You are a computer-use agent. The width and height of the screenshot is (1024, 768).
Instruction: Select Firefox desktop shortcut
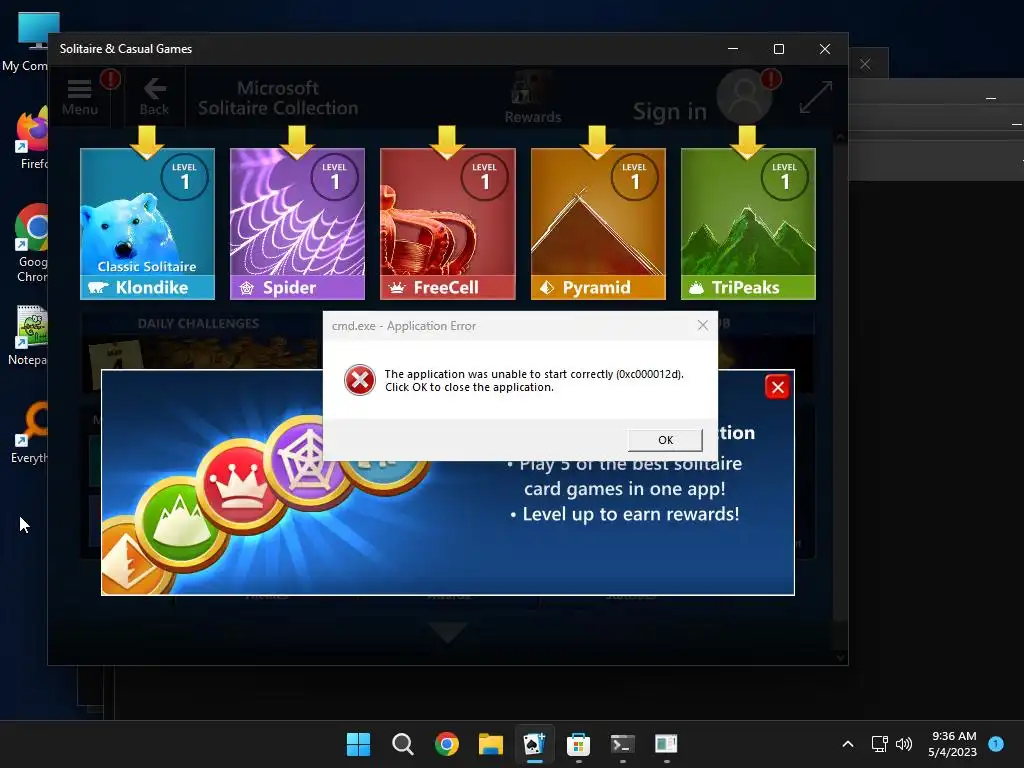(31, 138)
